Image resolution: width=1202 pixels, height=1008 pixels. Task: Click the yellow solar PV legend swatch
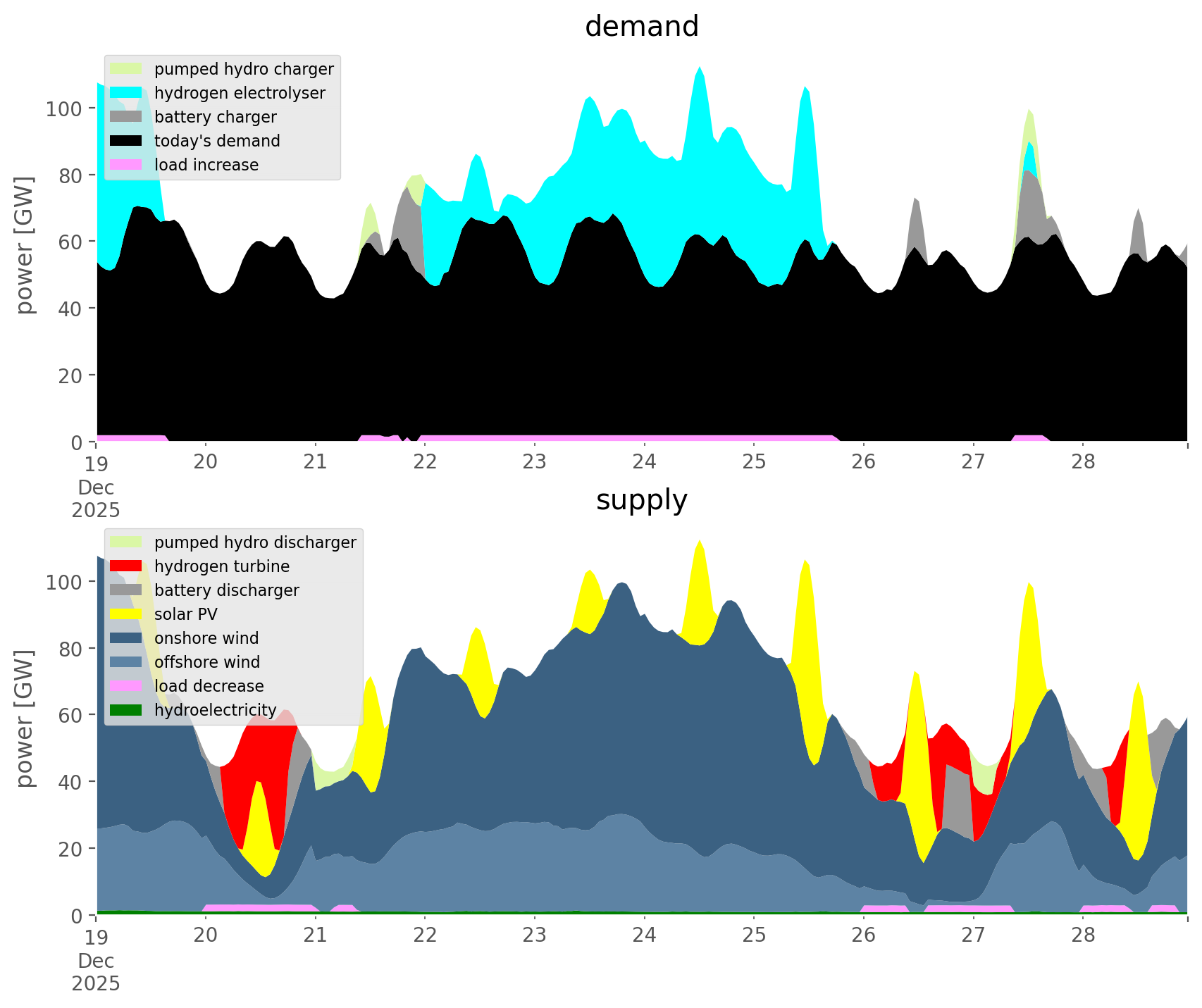coord(126,614)
